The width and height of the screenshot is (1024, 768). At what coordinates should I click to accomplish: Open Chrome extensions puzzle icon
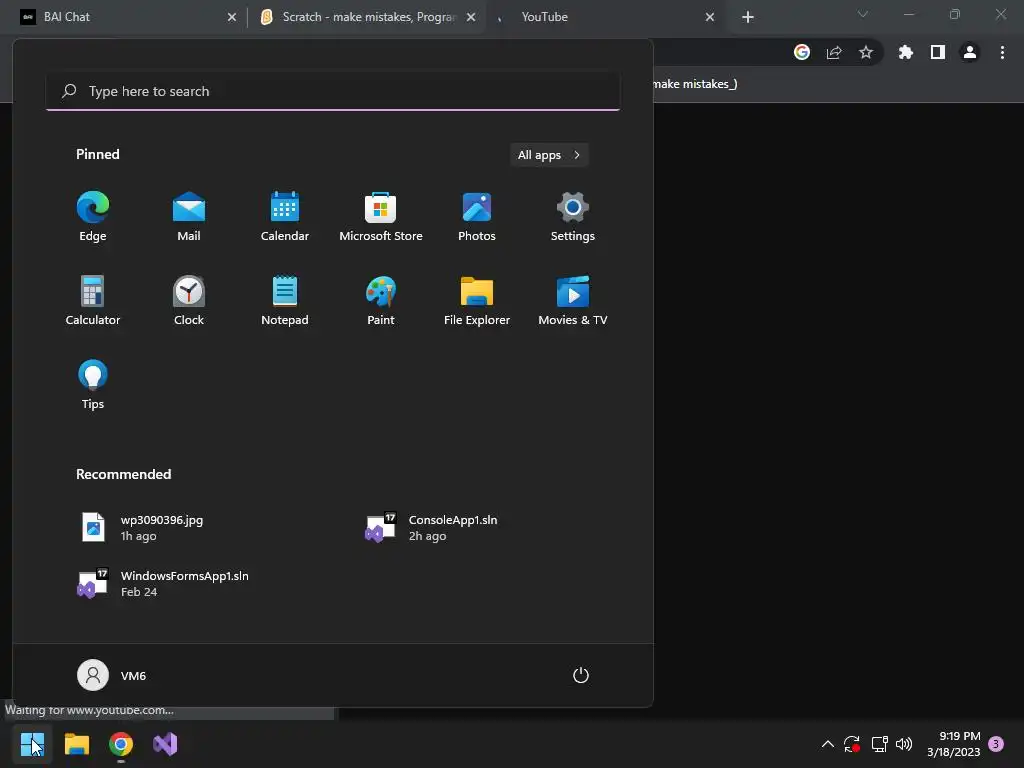(x=906, y=52)
